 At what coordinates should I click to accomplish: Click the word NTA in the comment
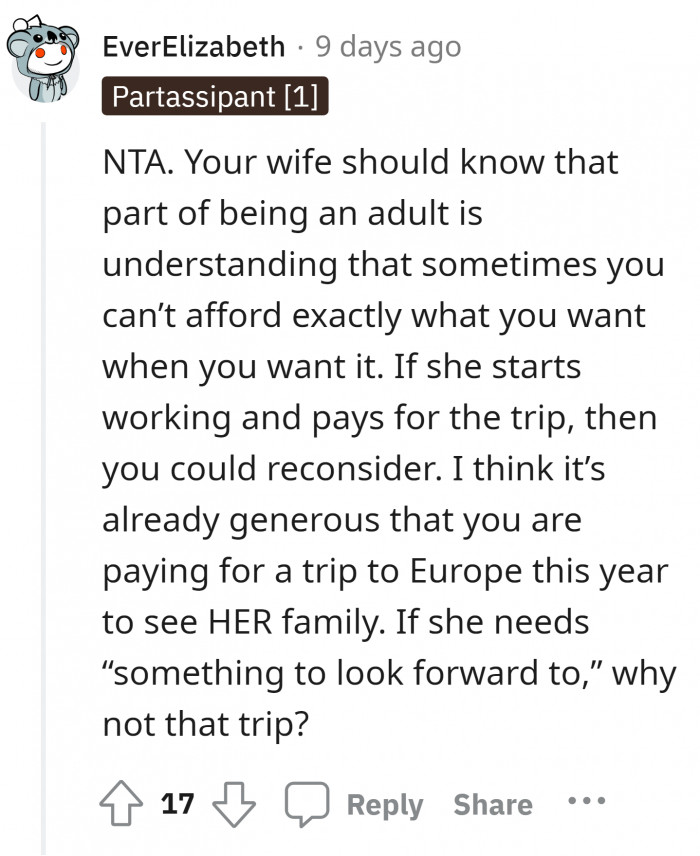(137, 162)
